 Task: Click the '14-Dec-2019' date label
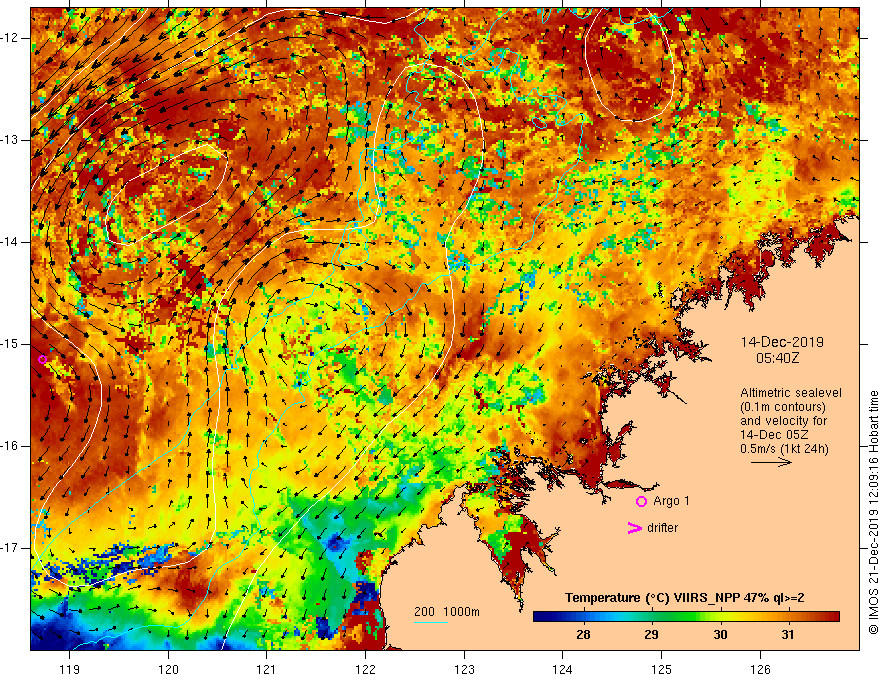(x=782, y=342)
